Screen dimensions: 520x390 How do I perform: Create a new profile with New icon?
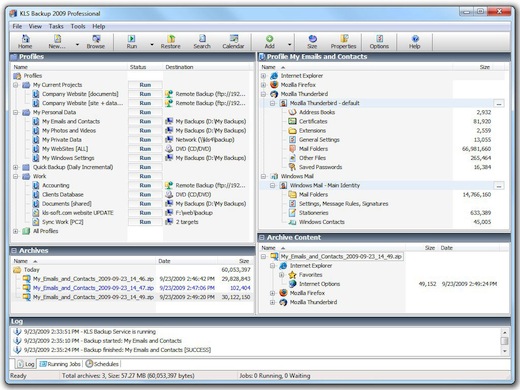pos(57,42)
